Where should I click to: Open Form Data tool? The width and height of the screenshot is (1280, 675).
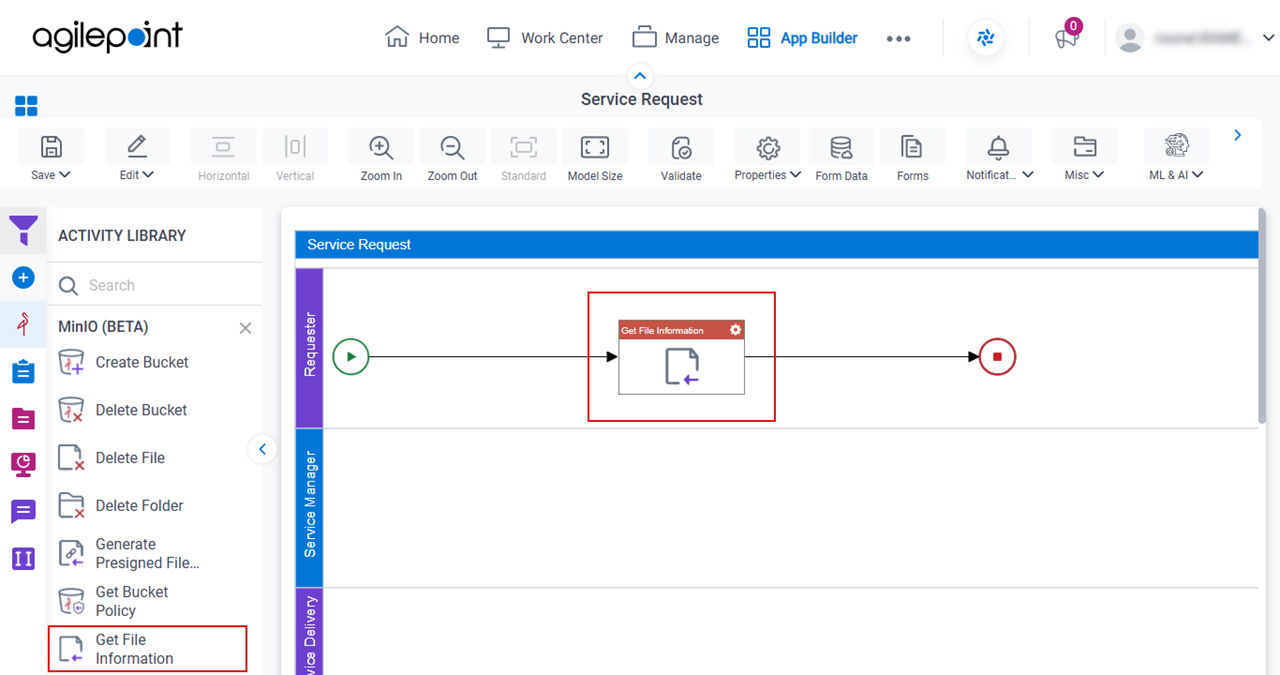pos(841,147)
